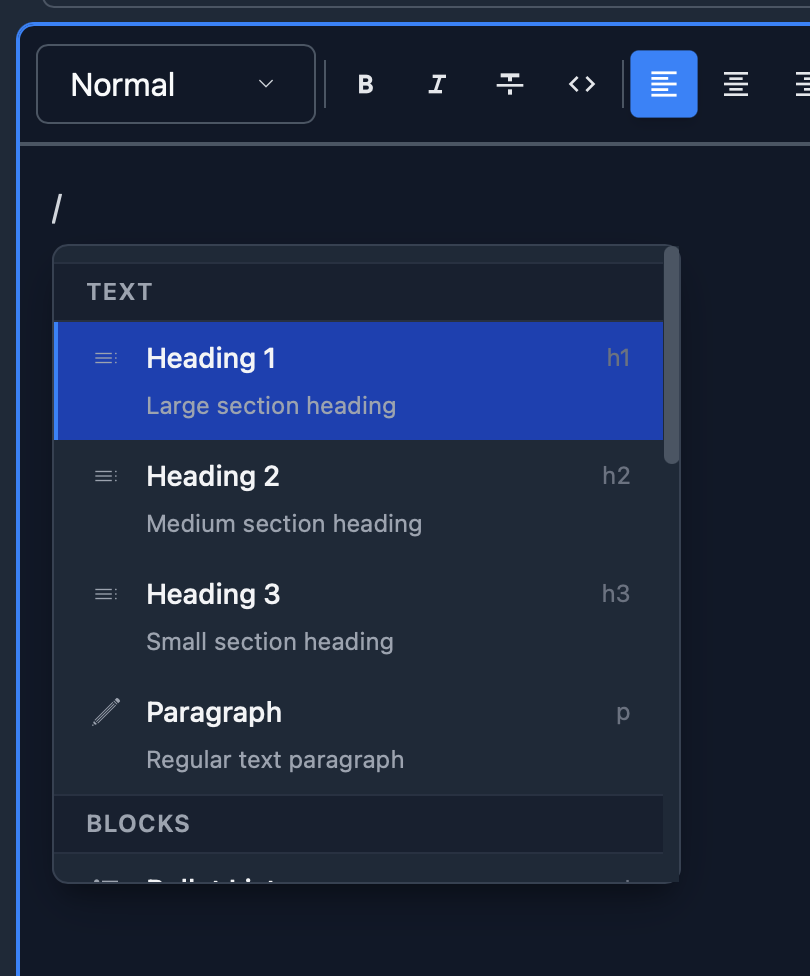Toggle bold formatting in the toolbar

point(365,84)
